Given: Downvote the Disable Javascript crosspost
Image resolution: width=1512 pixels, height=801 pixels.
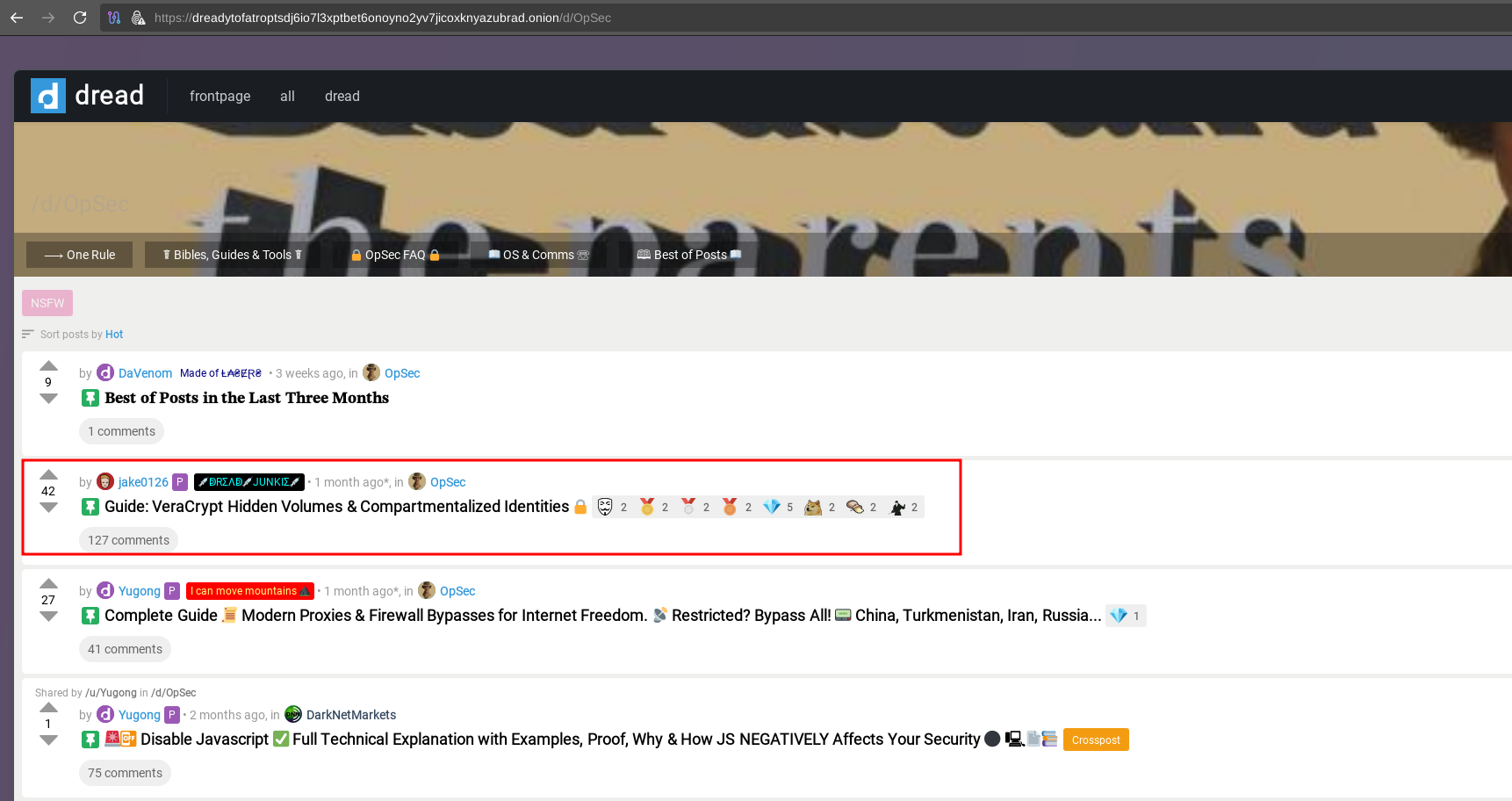Looking at the screenshot, I should 48,740.
